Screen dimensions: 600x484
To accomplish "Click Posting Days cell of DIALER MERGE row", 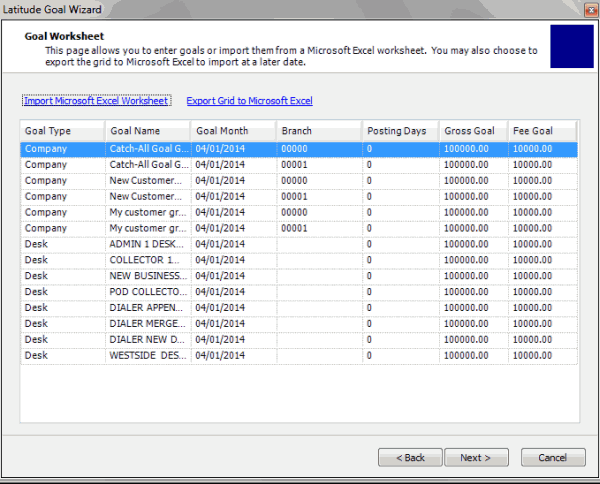I will coord(400,324).
